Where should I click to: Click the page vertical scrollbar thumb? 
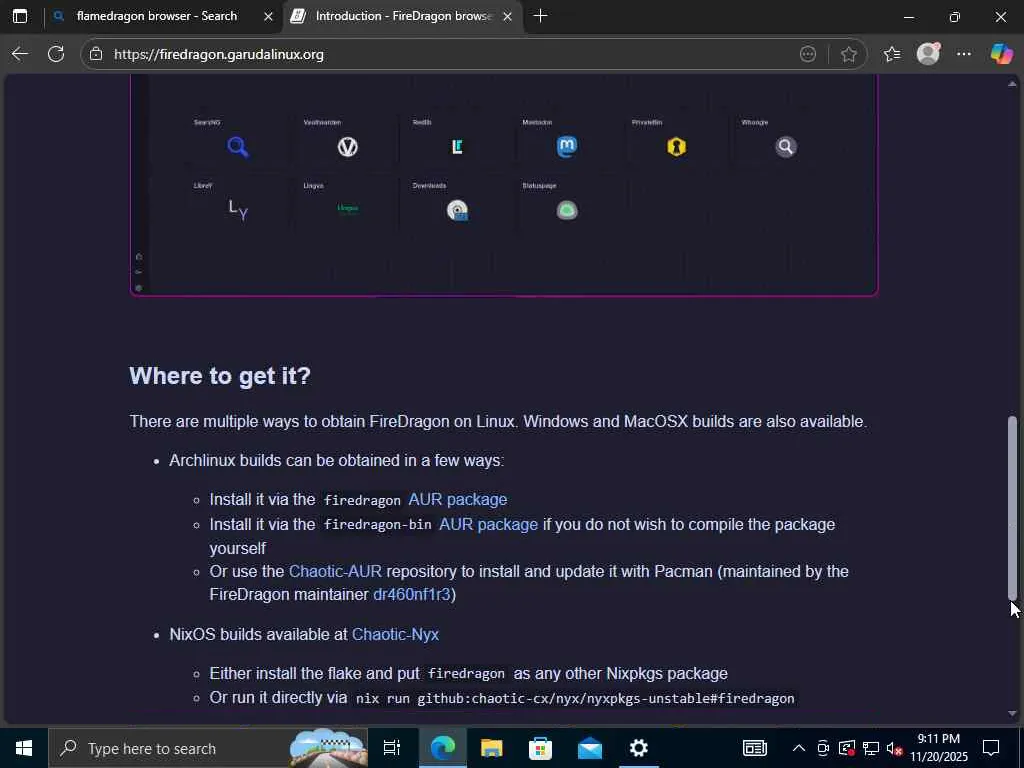point(1012,507)
